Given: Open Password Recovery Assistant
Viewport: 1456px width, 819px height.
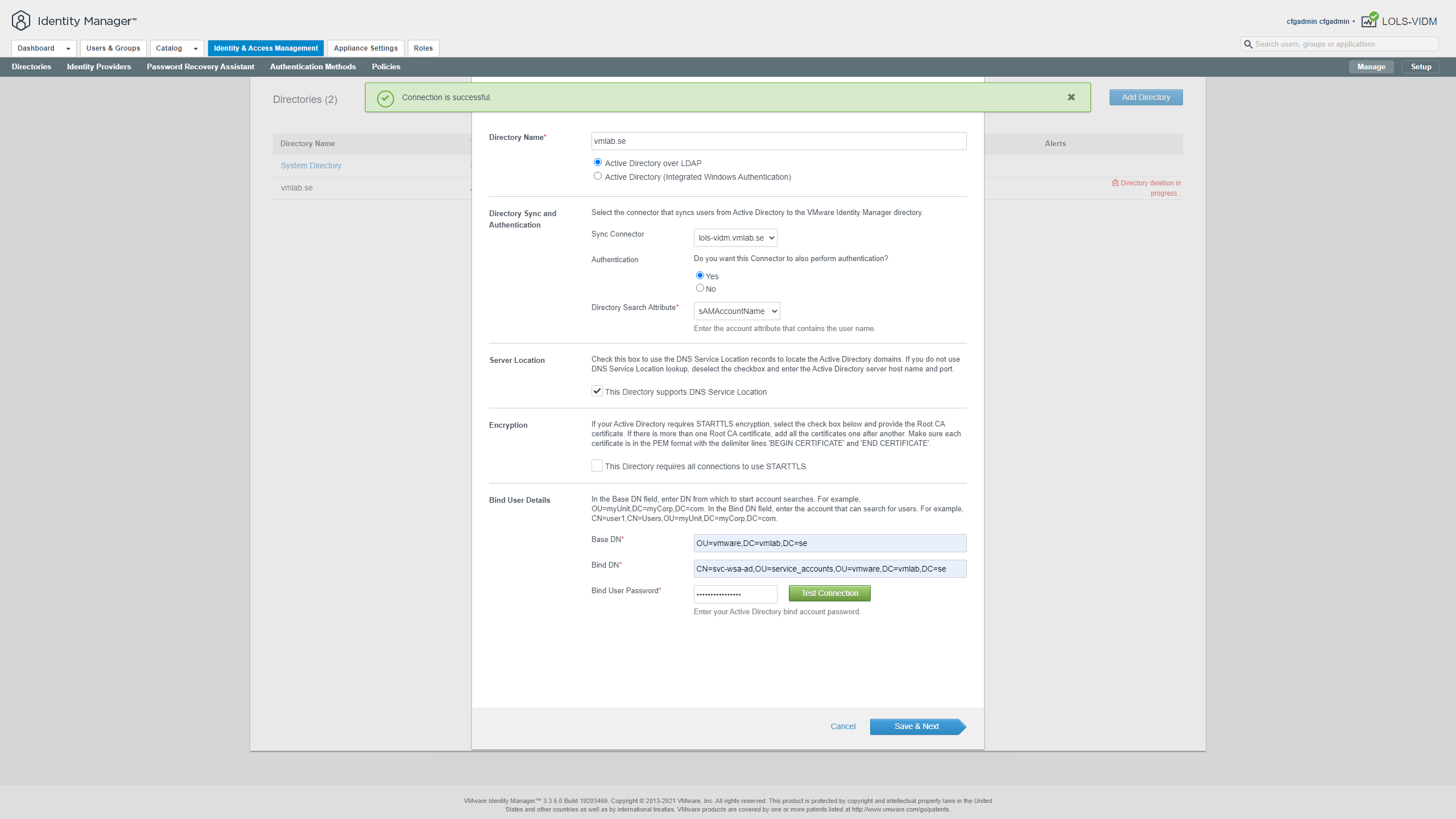Looking at the screenshot, I should (x=200, y=67).
